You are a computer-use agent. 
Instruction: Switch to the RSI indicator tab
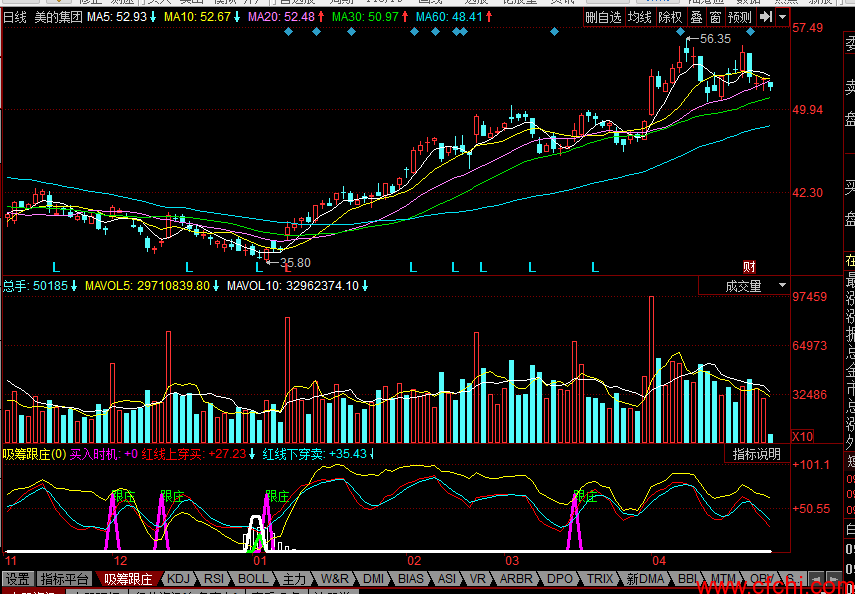[216, 579]
